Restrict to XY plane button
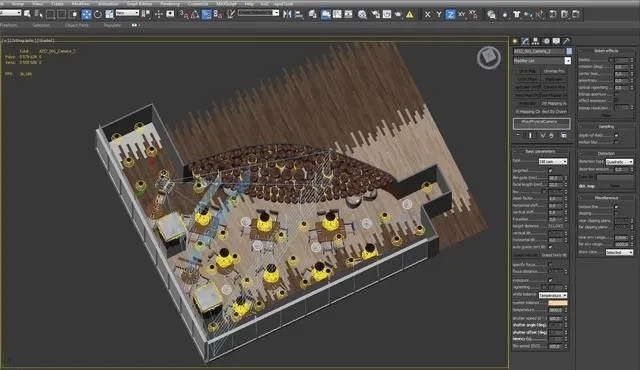Screen dimensions: 640x370 click(x=461, y=14)
